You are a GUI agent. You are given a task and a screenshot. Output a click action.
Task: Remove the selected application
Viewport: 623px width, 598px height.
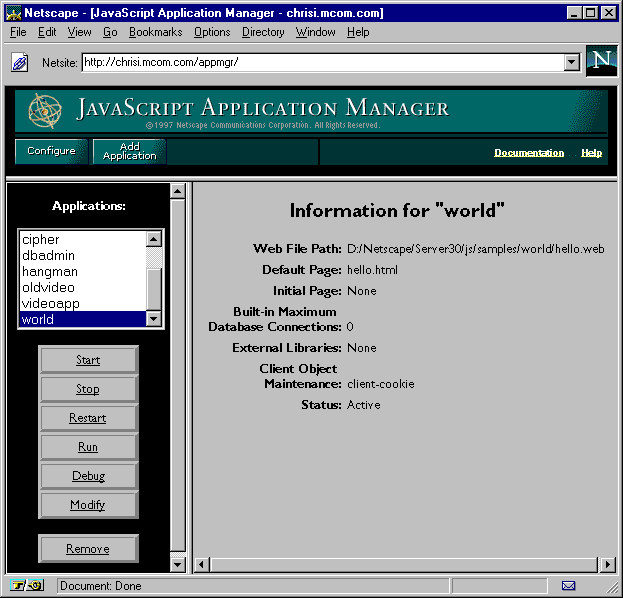(x=88, y=549)
